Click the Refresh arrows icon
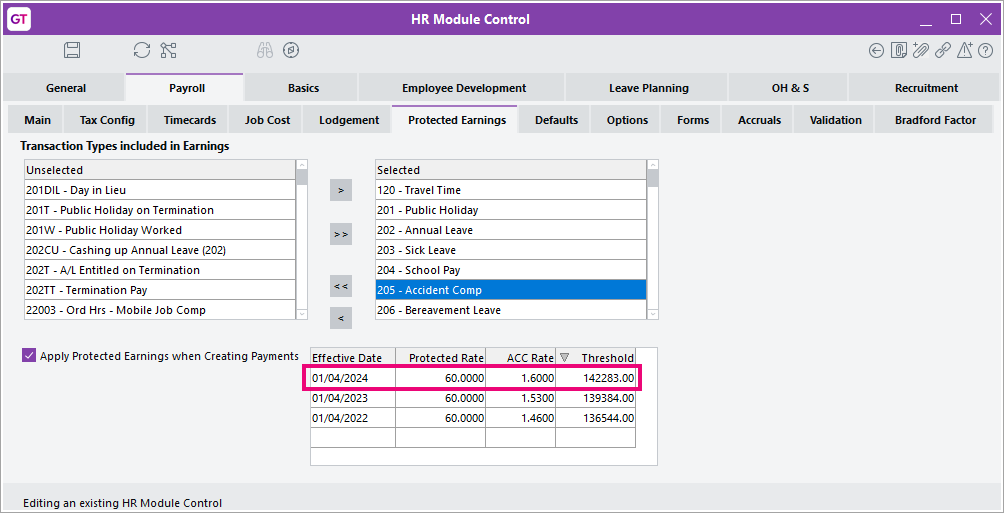The height and width of the screenshot is (513, 1004). [141, 50]
